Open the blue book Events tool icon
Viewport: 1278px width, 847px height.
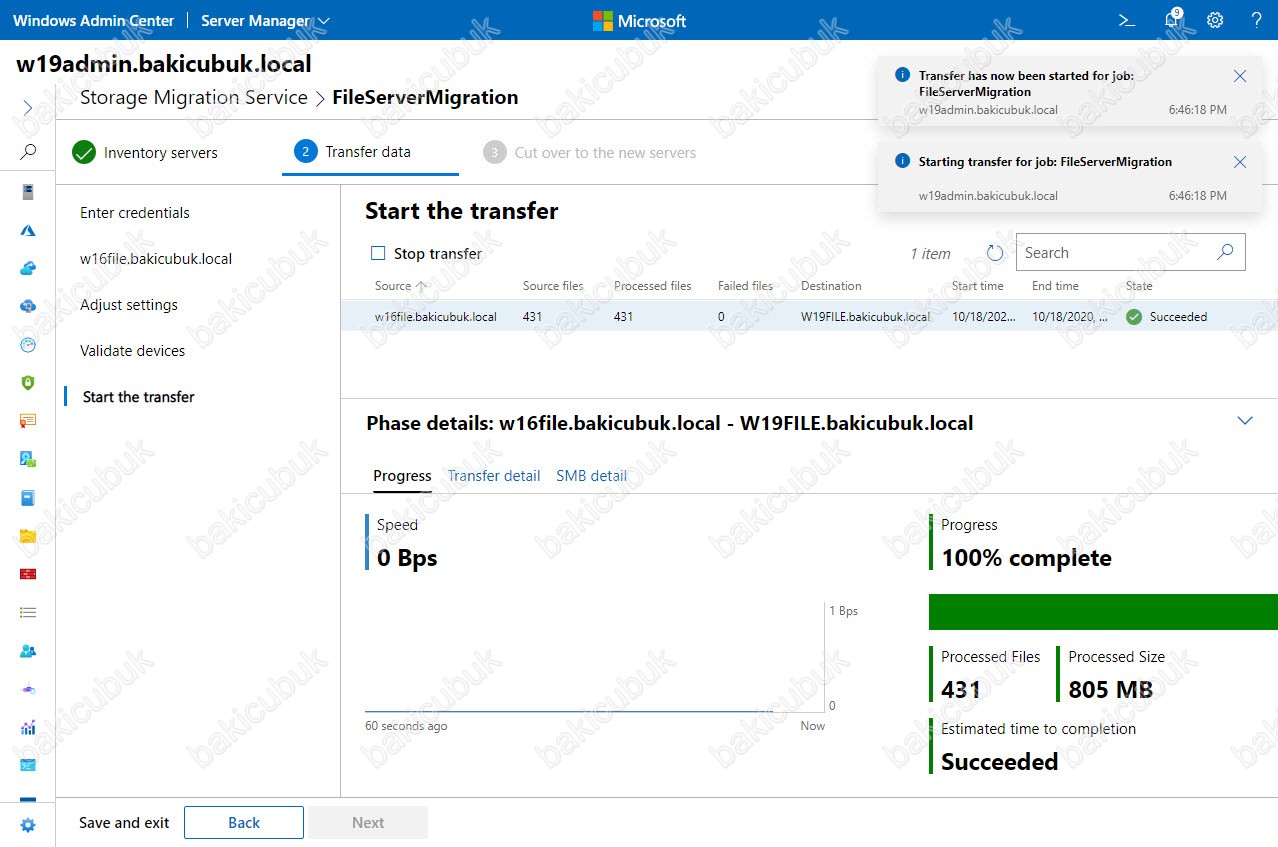(x=28, y=497)
